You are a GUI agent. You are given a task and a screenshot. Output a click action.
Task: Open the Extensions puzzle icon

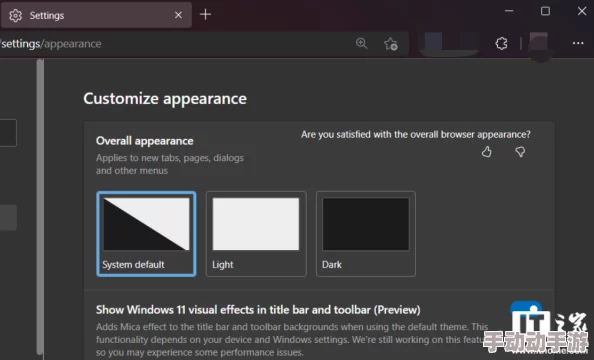pos(501,44)
